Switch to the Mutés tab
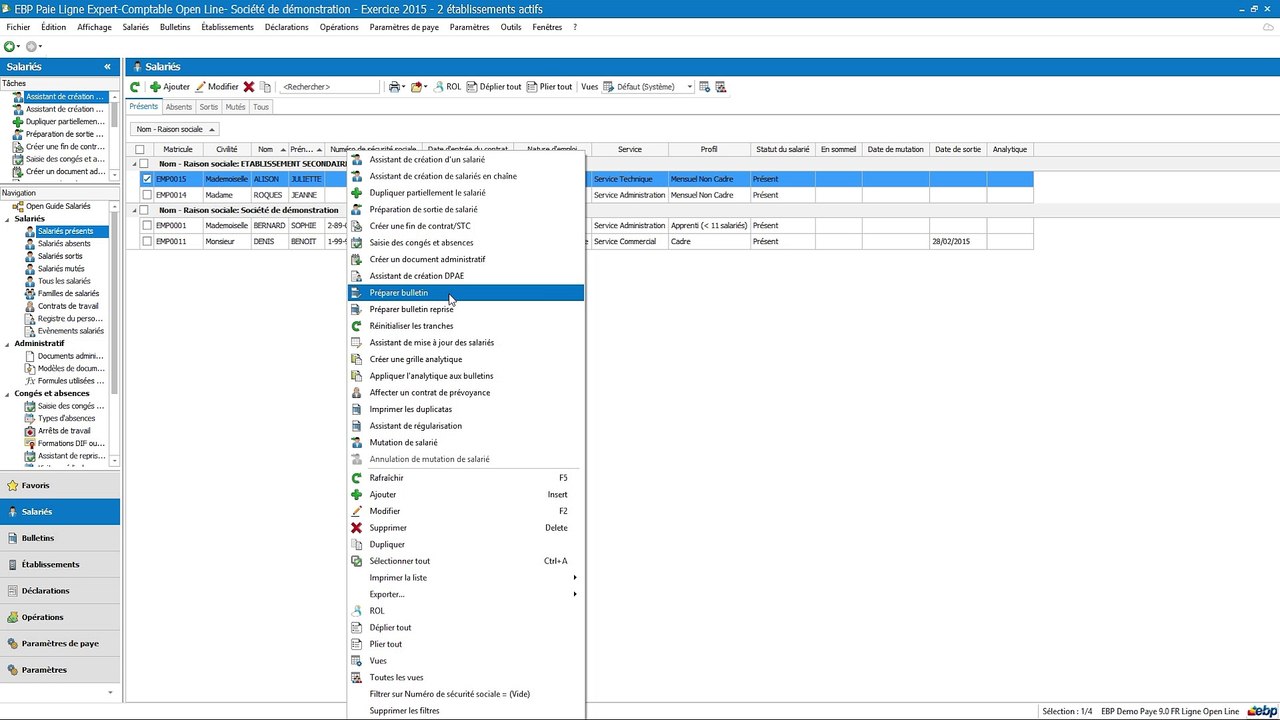1280x720 pixels. [235, 107]
